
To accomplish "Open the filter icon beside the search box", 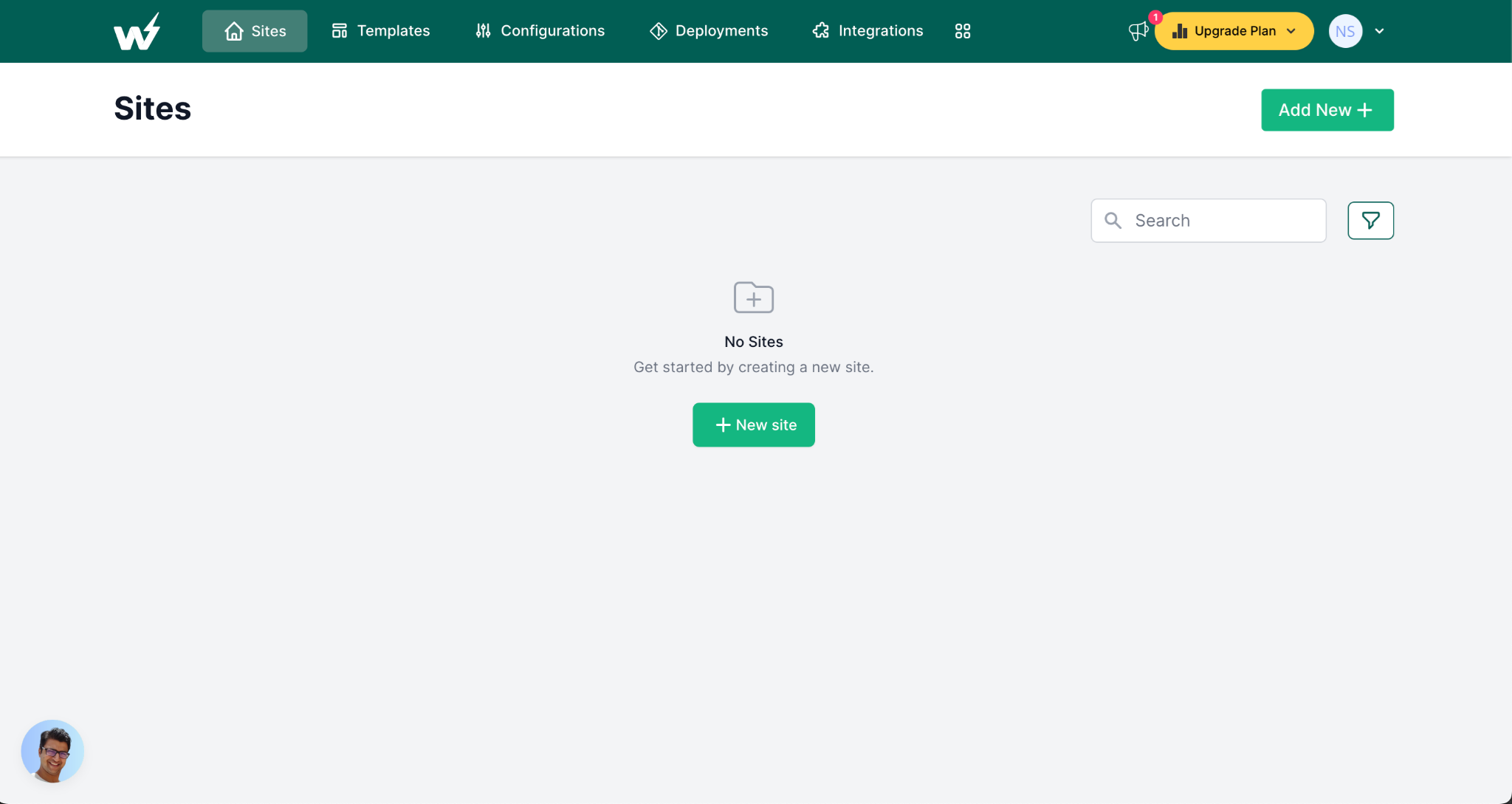I will tap(1370, 220).
